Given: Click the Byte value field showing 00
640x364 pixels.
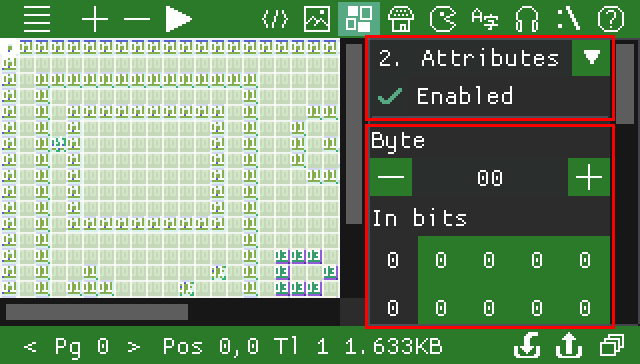Looking at the screenshot, I should tap(490, 178).
